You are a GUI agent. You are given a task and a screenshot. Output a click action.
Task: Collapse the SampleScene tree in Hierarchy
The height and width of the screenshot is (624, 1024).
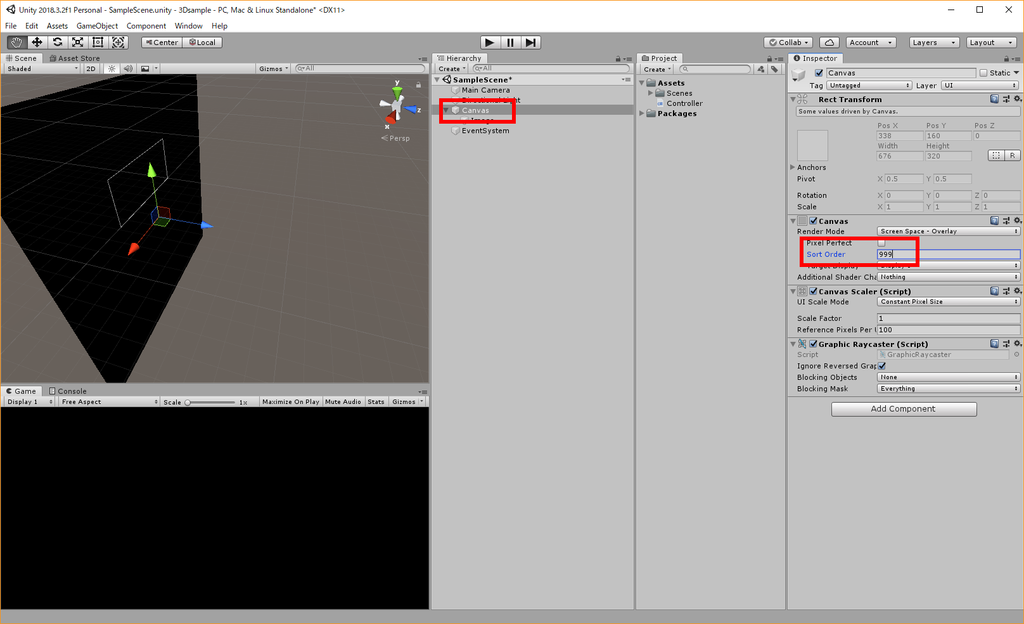(x=437, y=80)
